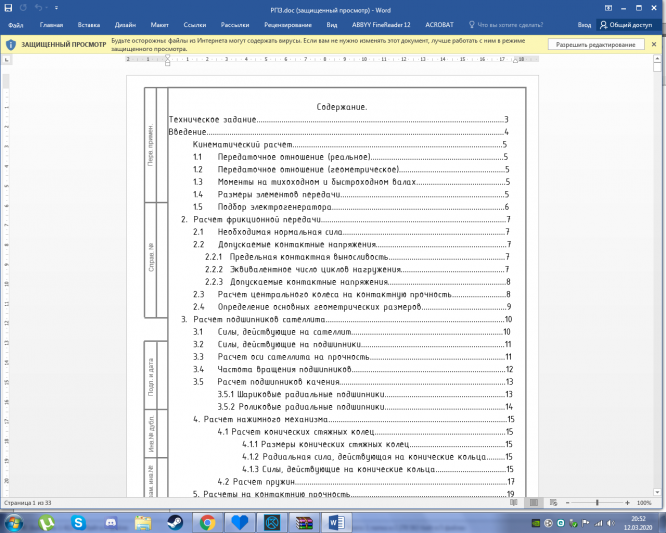Click the zoom out minus button
666x533 pixels.
pos(568,503)
